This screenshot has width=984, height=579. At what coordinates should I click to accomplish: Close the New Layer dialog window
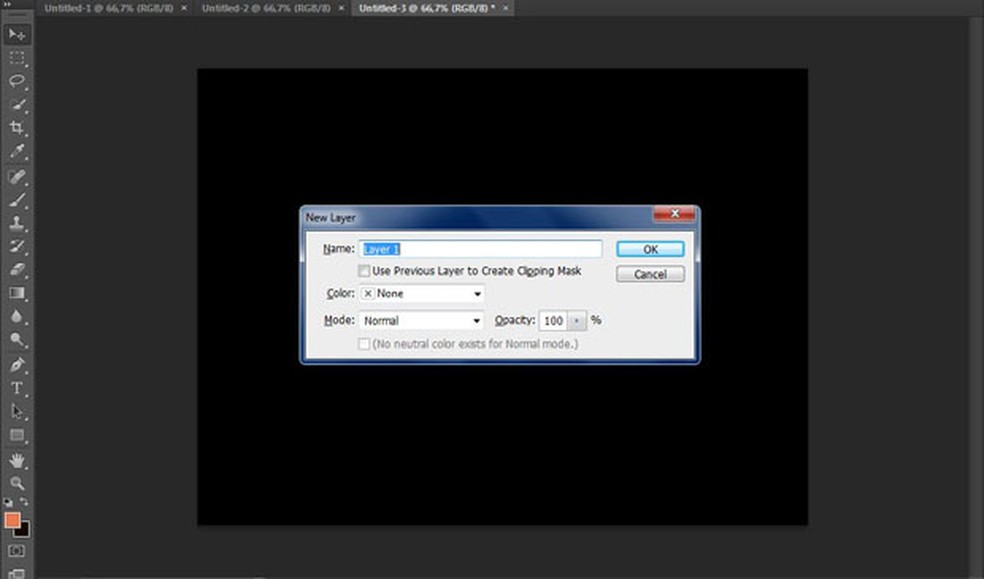[674, 214]
